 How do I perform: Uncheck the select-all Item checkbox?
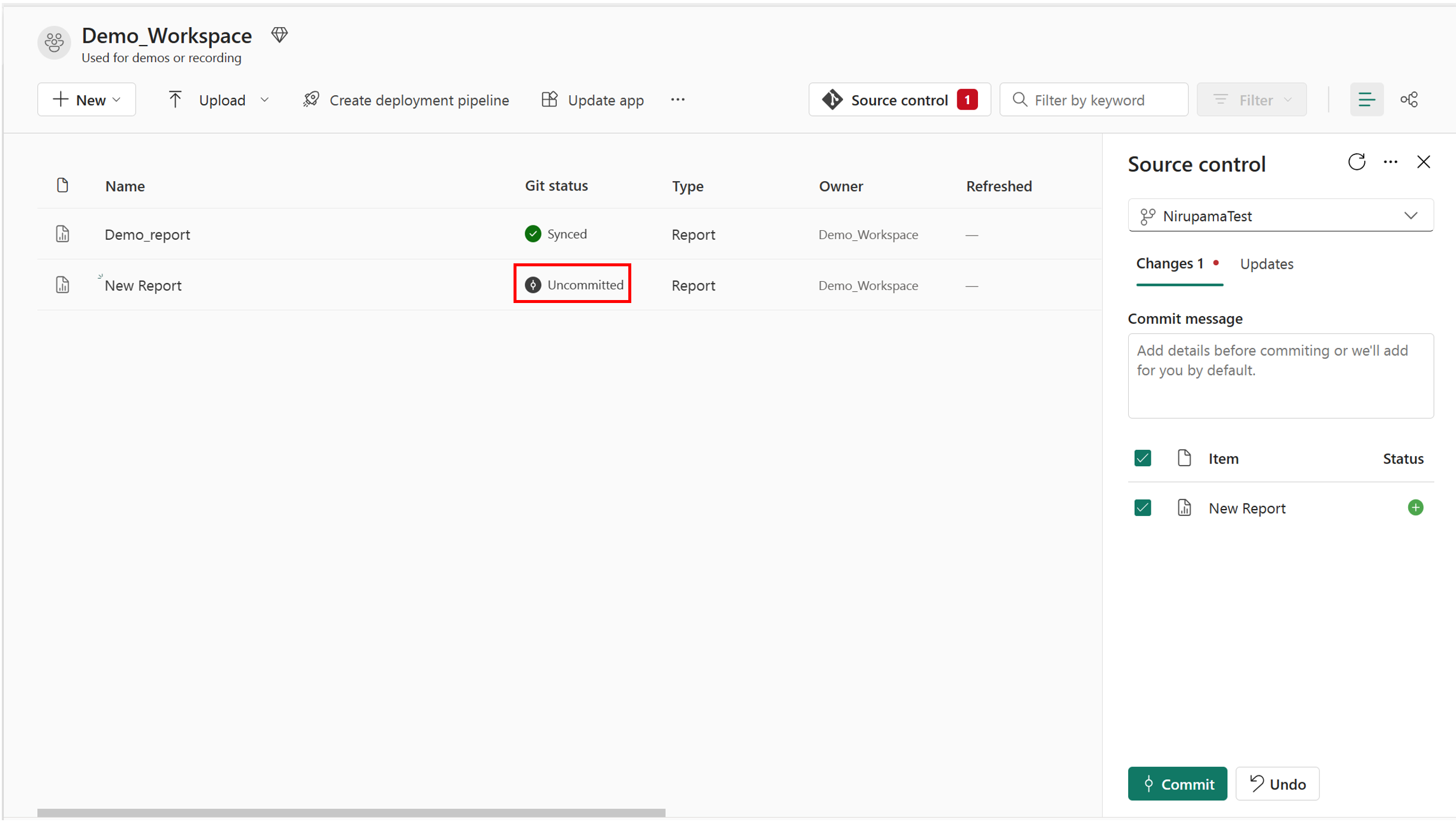(x=1142, y=458)
